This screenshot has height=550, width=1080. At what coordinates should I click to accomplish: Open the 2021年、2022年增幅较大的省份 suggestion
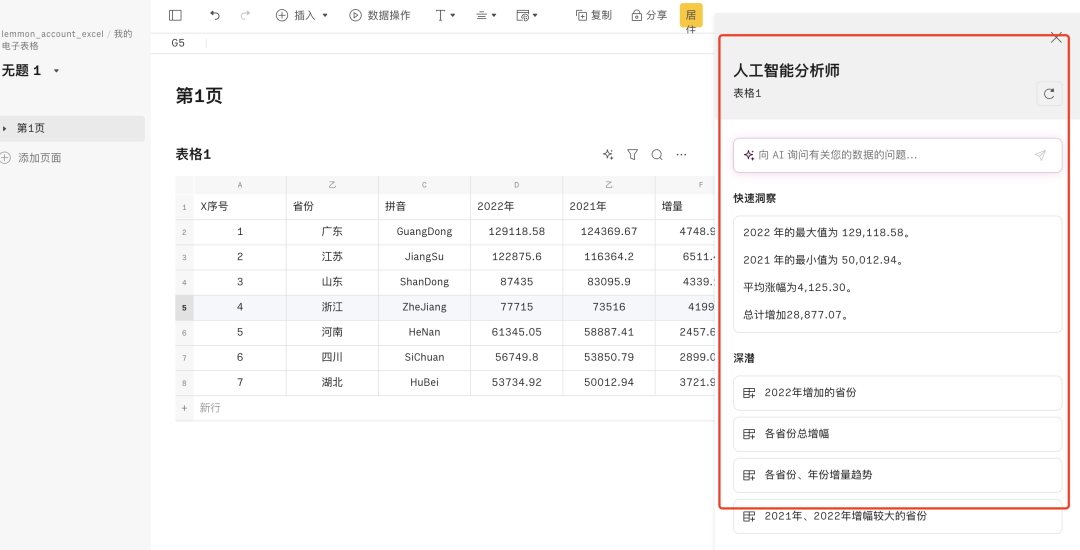pos(897,516)
